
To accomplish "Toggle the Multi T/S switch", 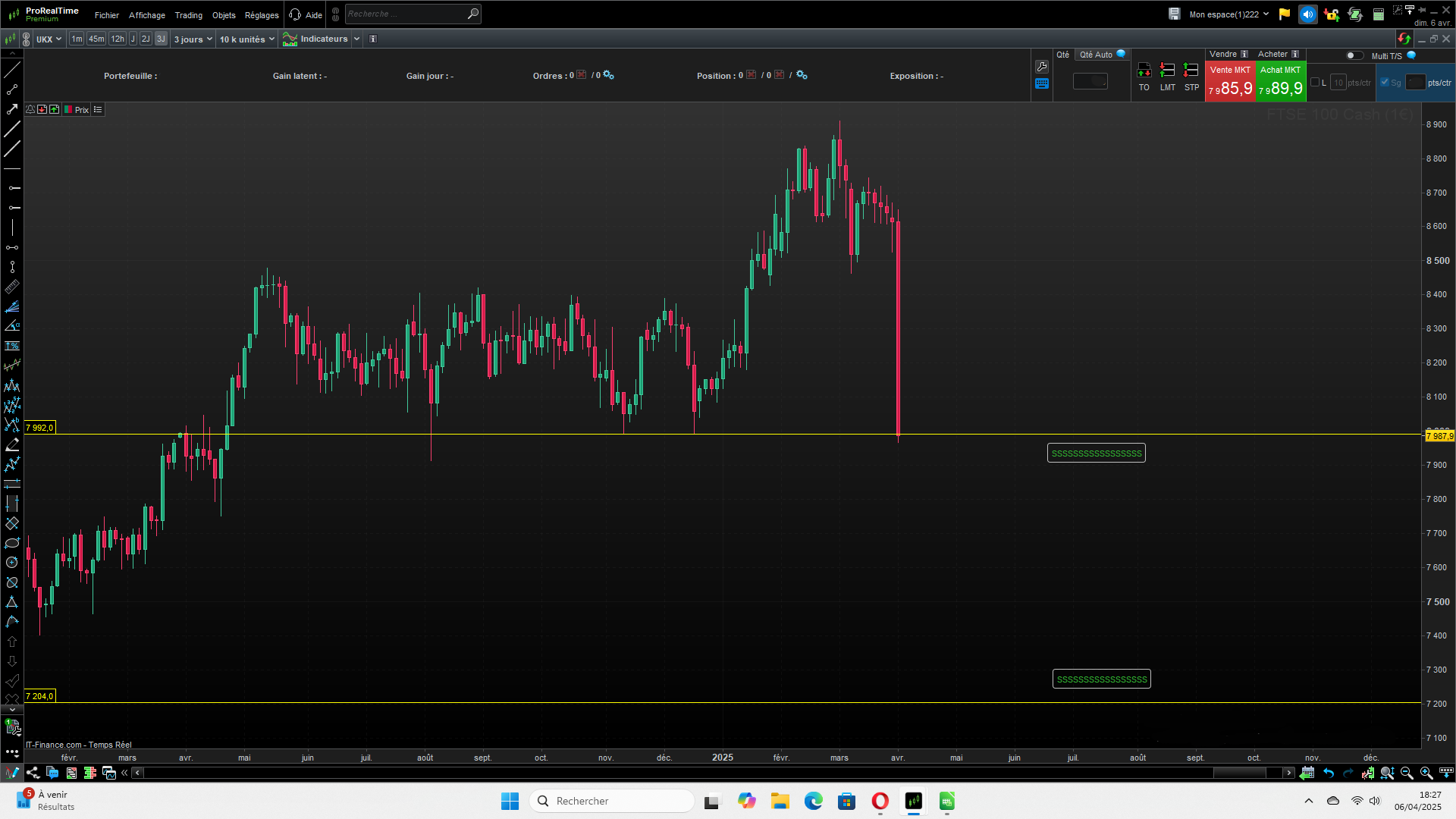I will 1354,55.
